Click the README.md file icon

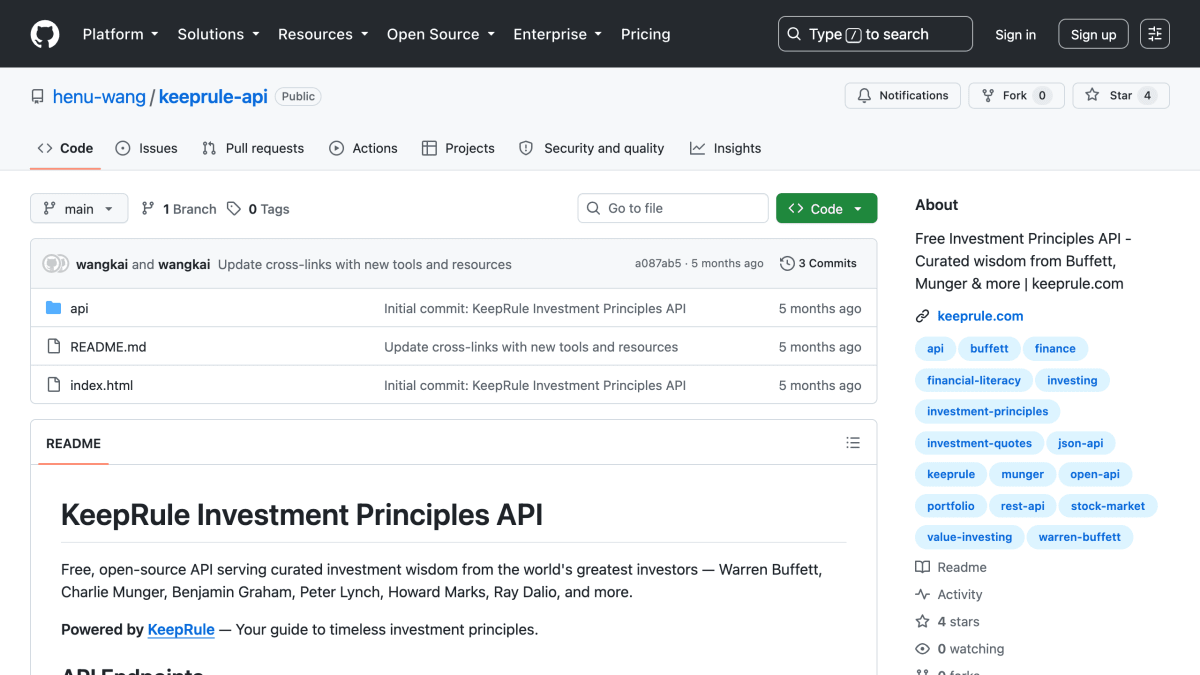(54, 347)
